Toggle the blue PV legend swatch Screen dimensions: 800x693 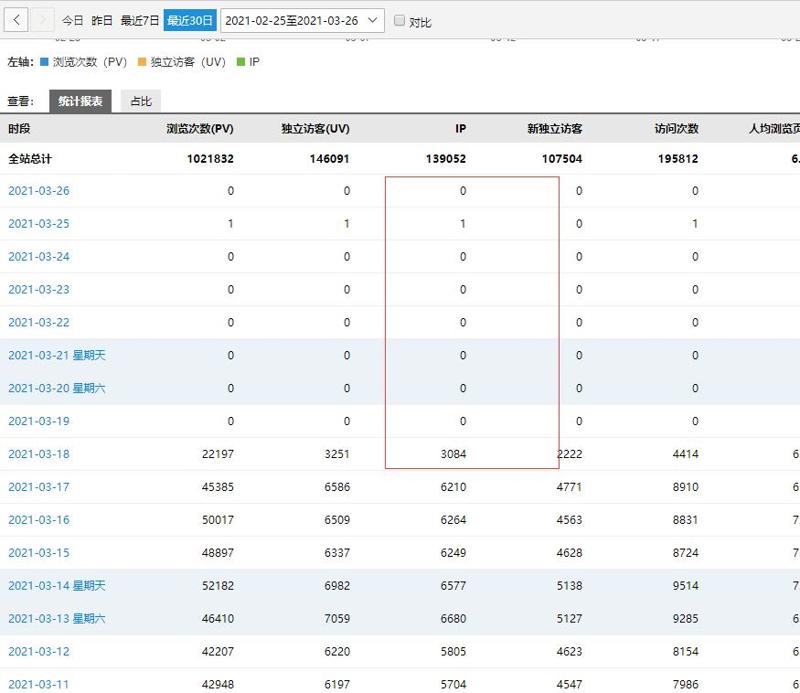pyautogui.click(x=44, y=62)
